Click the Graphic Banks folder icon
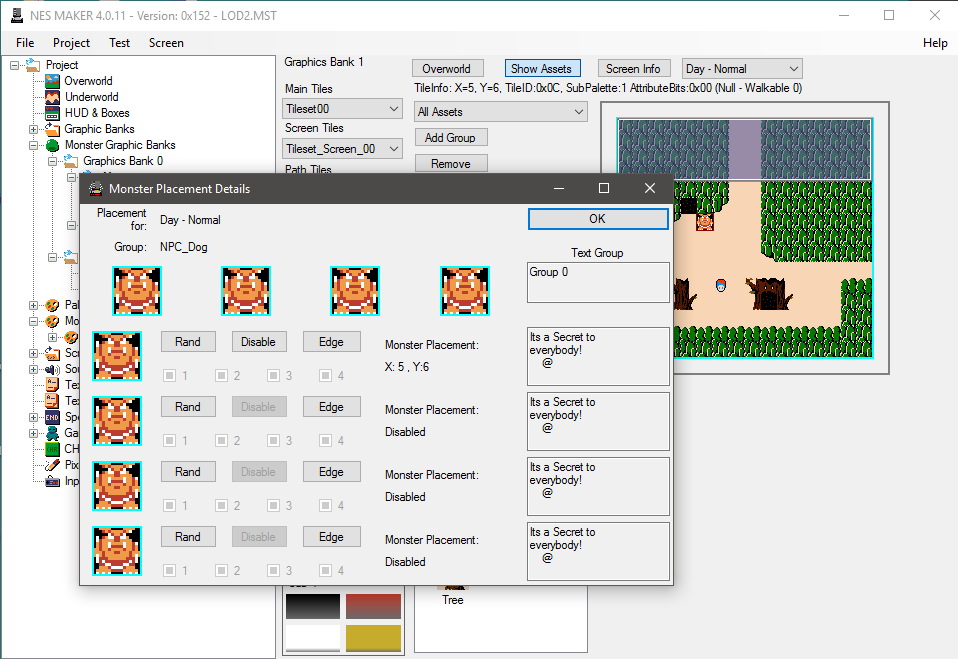The height and width of the screenshot is (659, 958). pyautogui.click(x=53, y=129)
